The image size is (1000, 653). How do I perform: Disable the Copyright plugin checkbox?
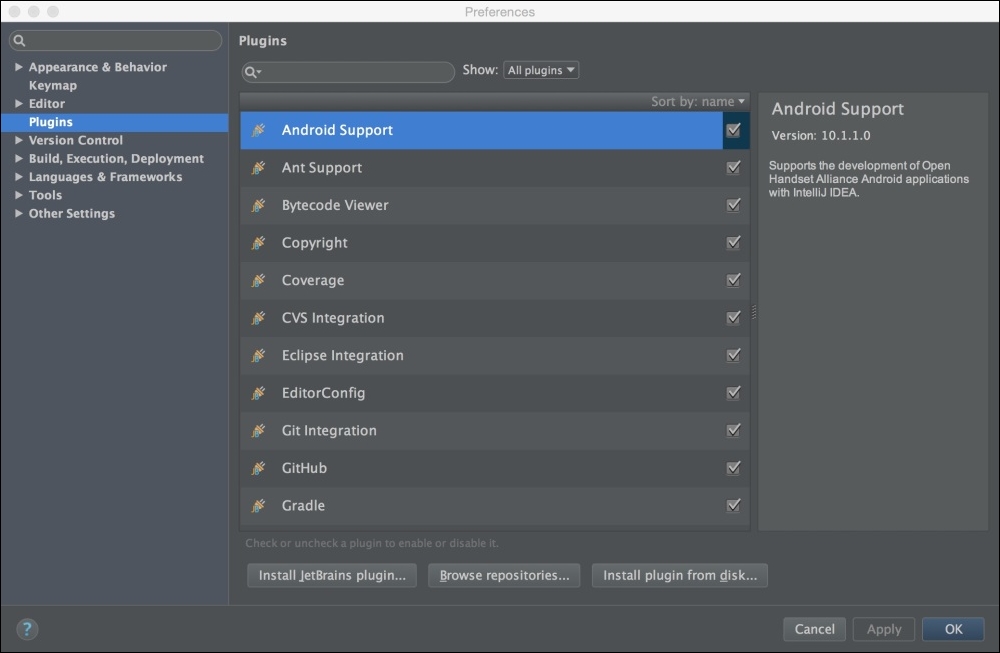pos(733,243)
